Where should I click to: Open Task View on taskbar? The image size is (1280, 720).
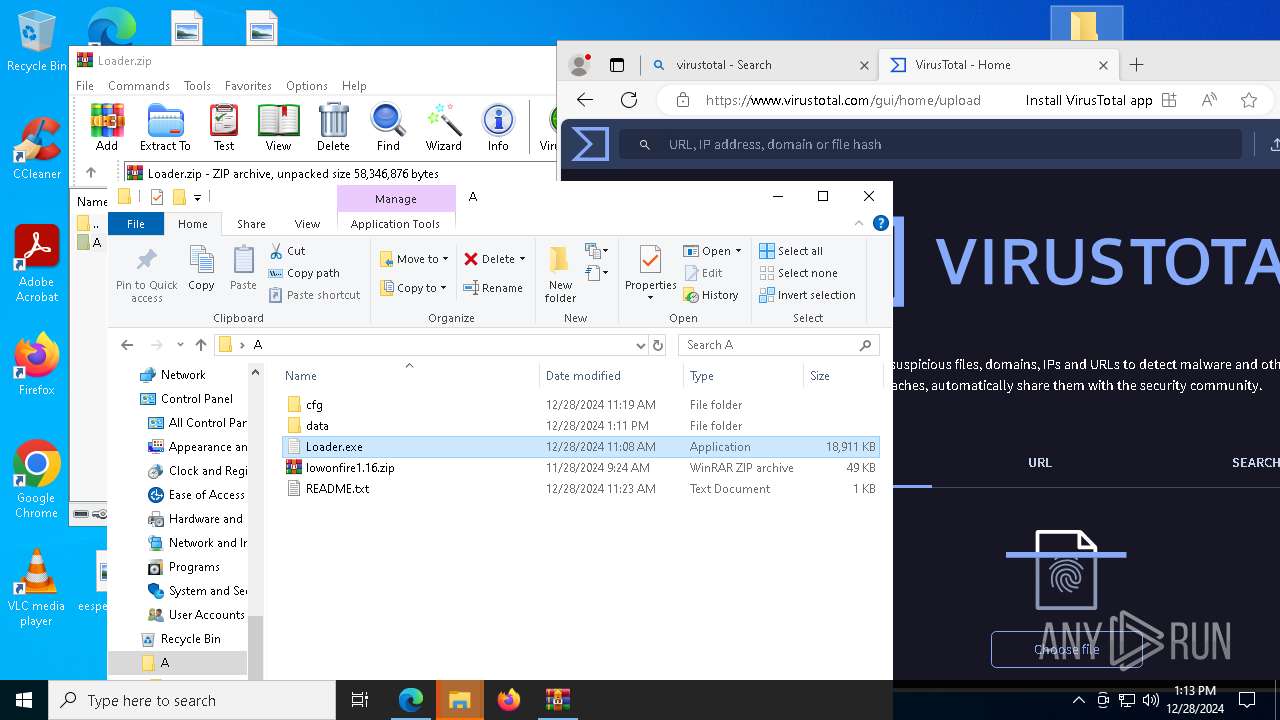tap(360, 700)
